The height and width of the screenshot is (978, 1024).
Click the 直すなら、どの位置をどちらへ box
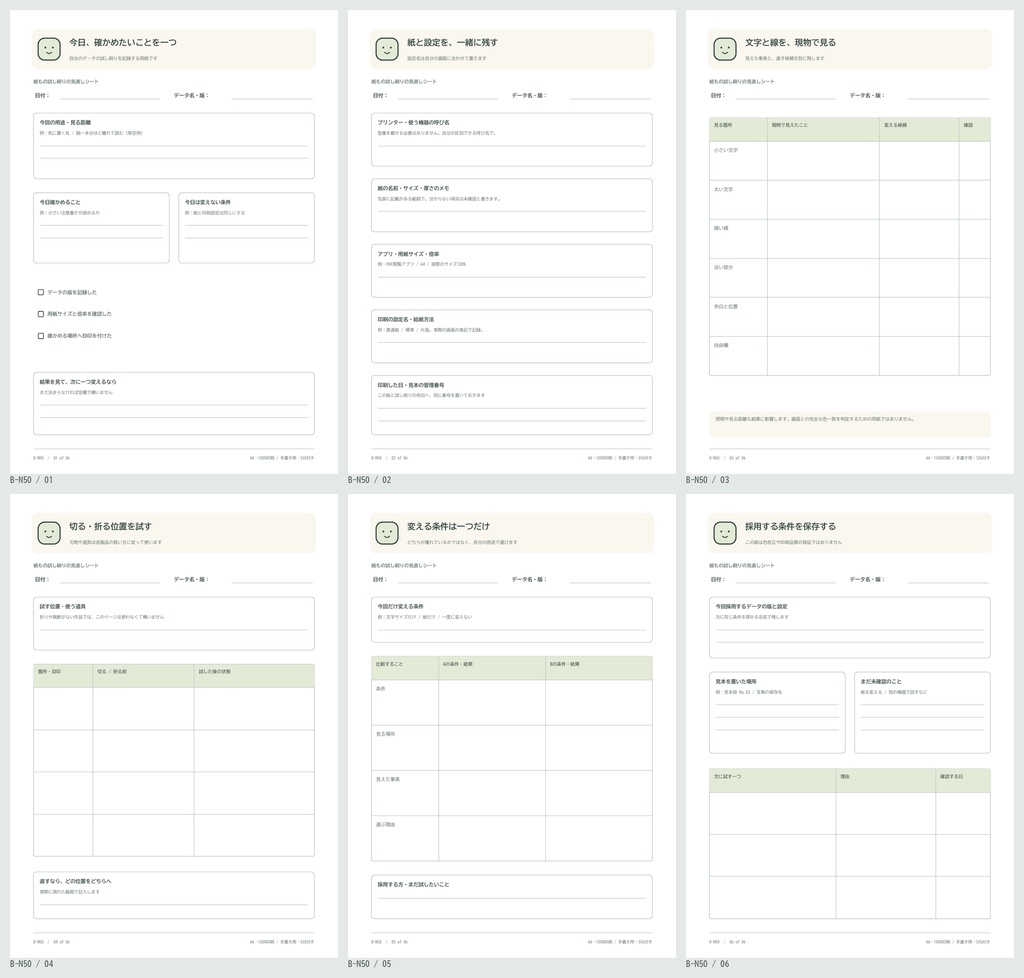(174, 895)
